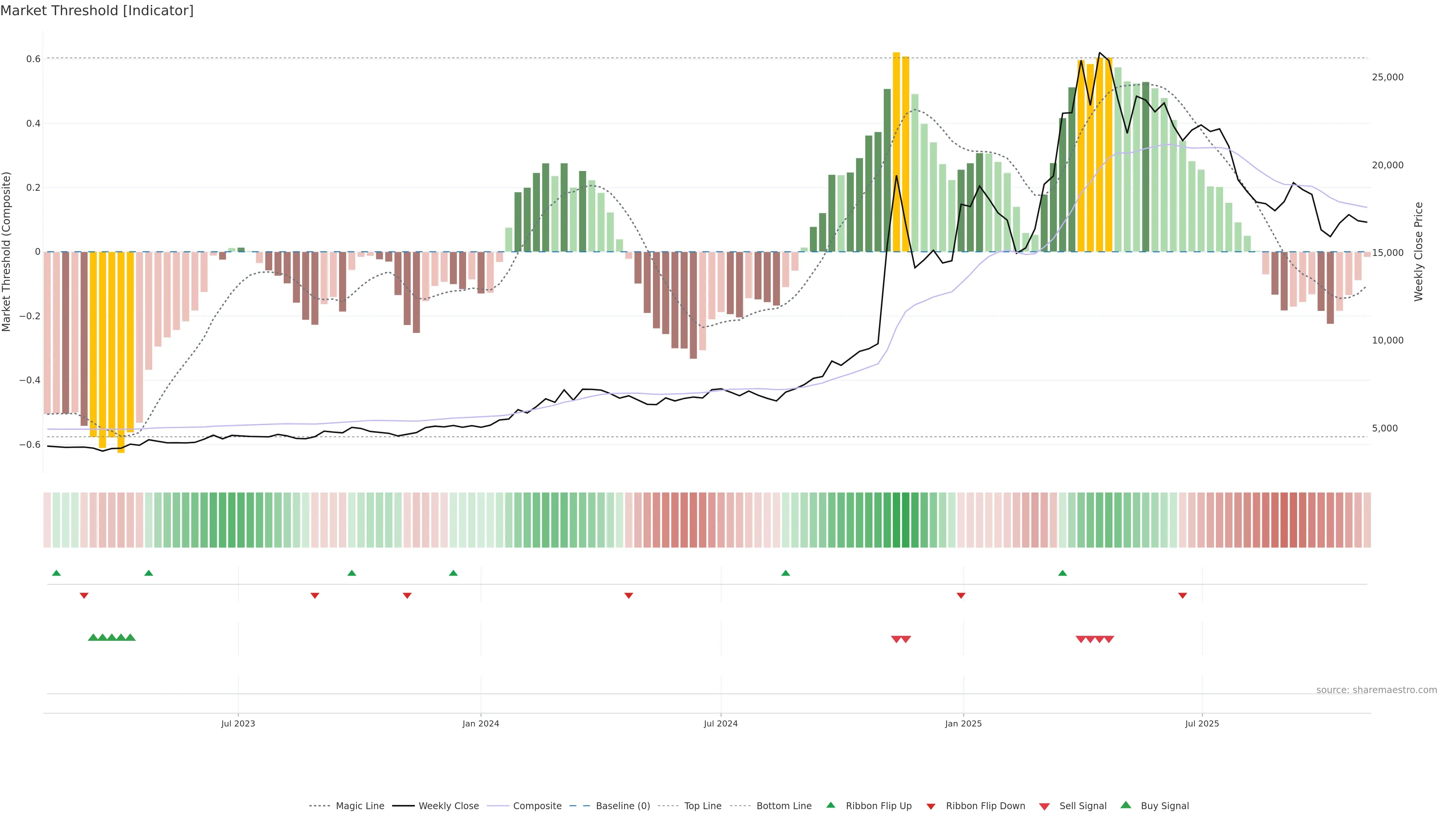Screen dimensions: 1456x819
Task: Click the Jul 2023 x-axis label
Action: pos(238,723)
